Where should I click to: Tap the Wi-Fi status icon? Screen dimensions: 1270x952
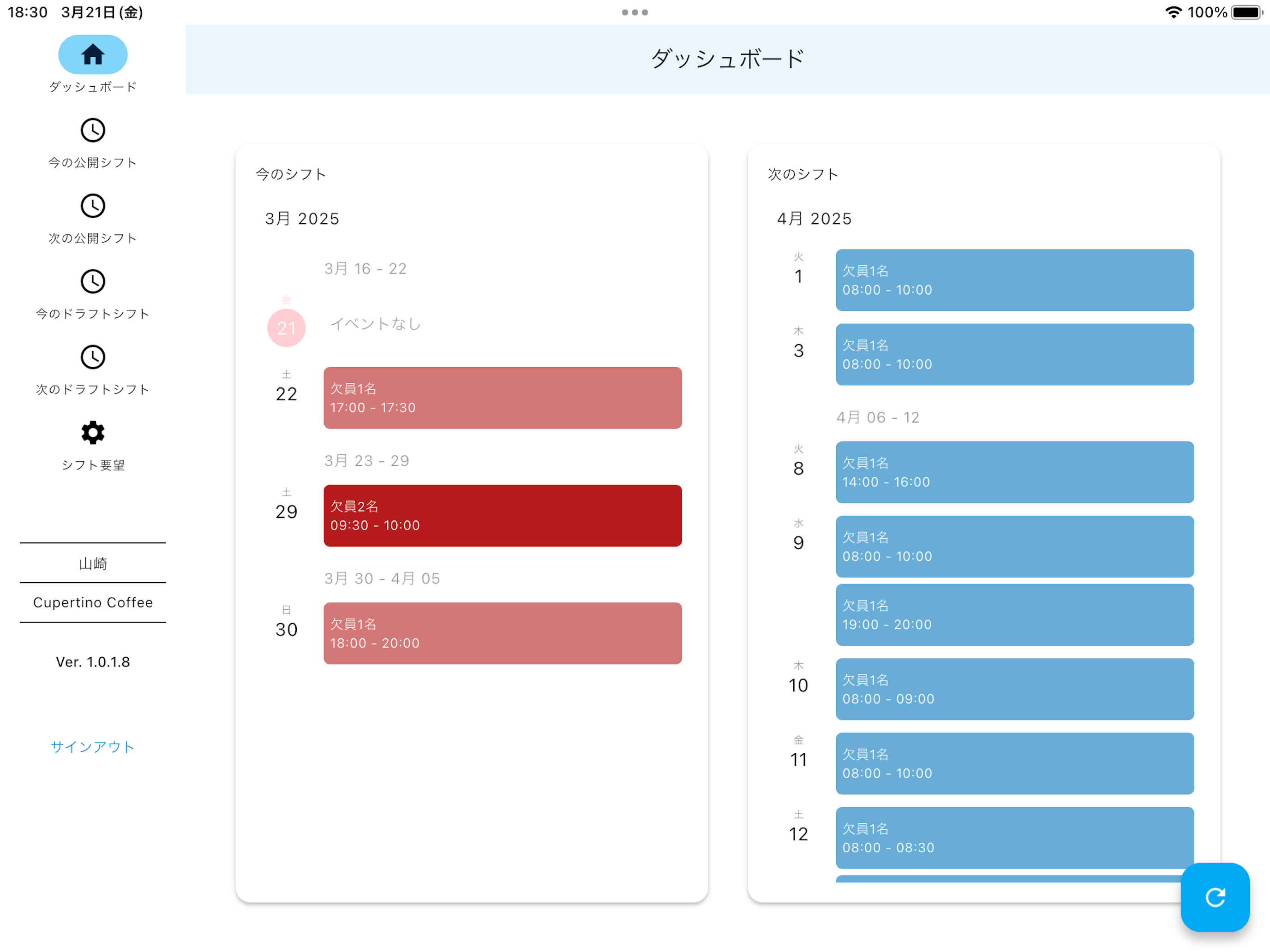pos(1173,12)
